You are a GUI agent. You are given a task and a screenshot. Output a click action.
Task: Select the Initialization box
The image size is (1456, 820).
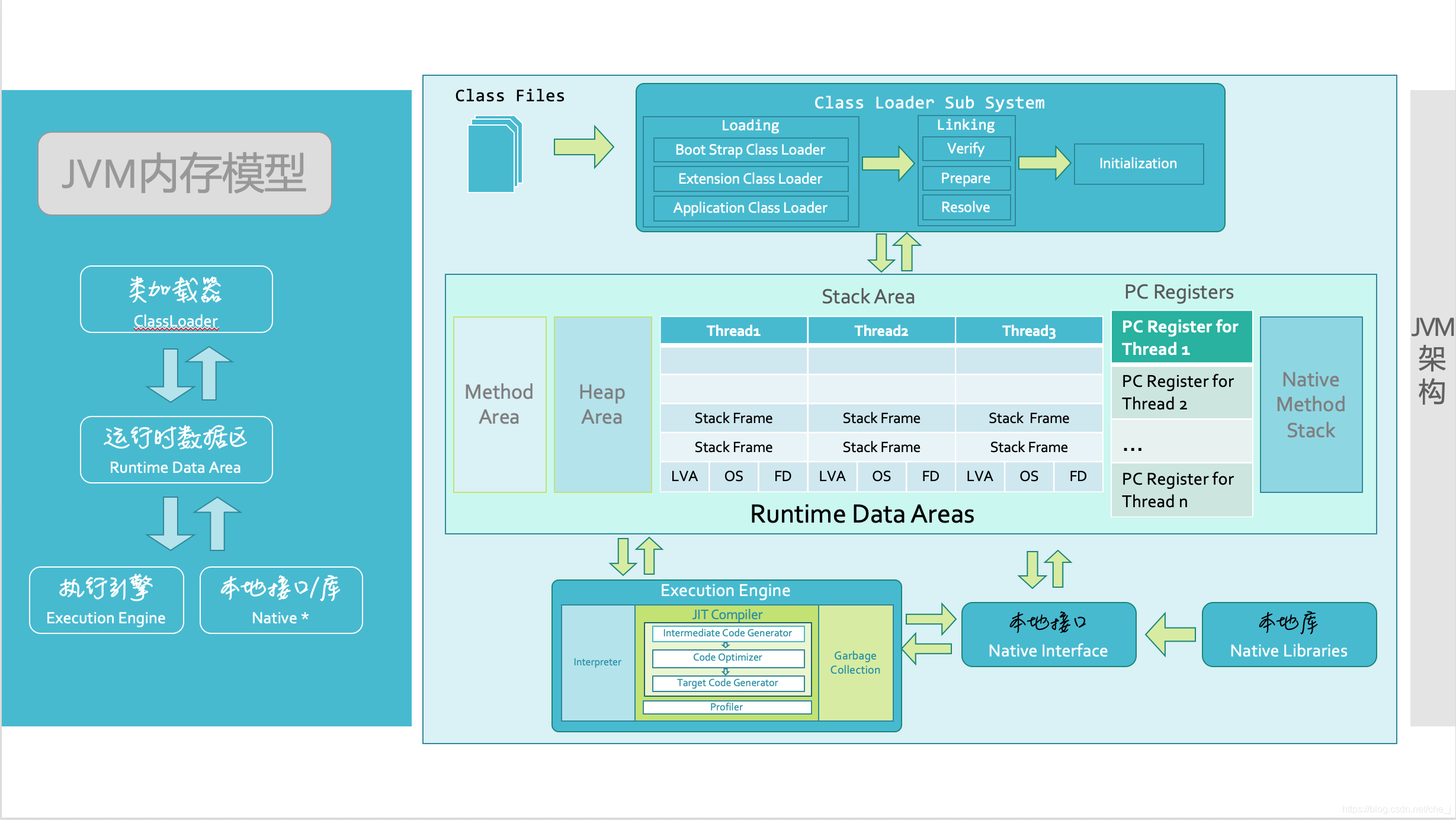[1138, 164]
